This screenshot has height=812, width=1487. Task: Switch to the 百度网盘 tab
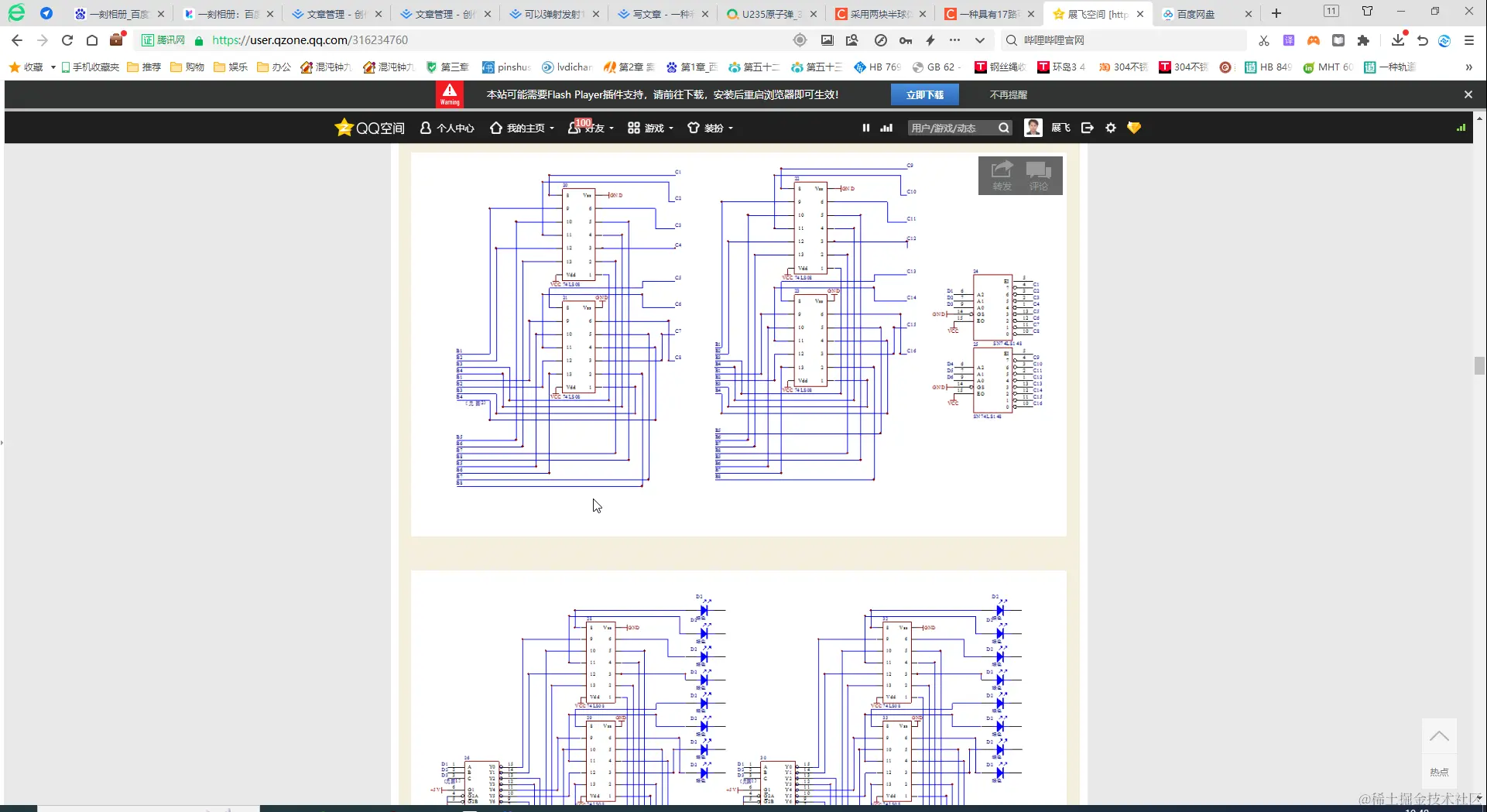(x=1206, y=14)
